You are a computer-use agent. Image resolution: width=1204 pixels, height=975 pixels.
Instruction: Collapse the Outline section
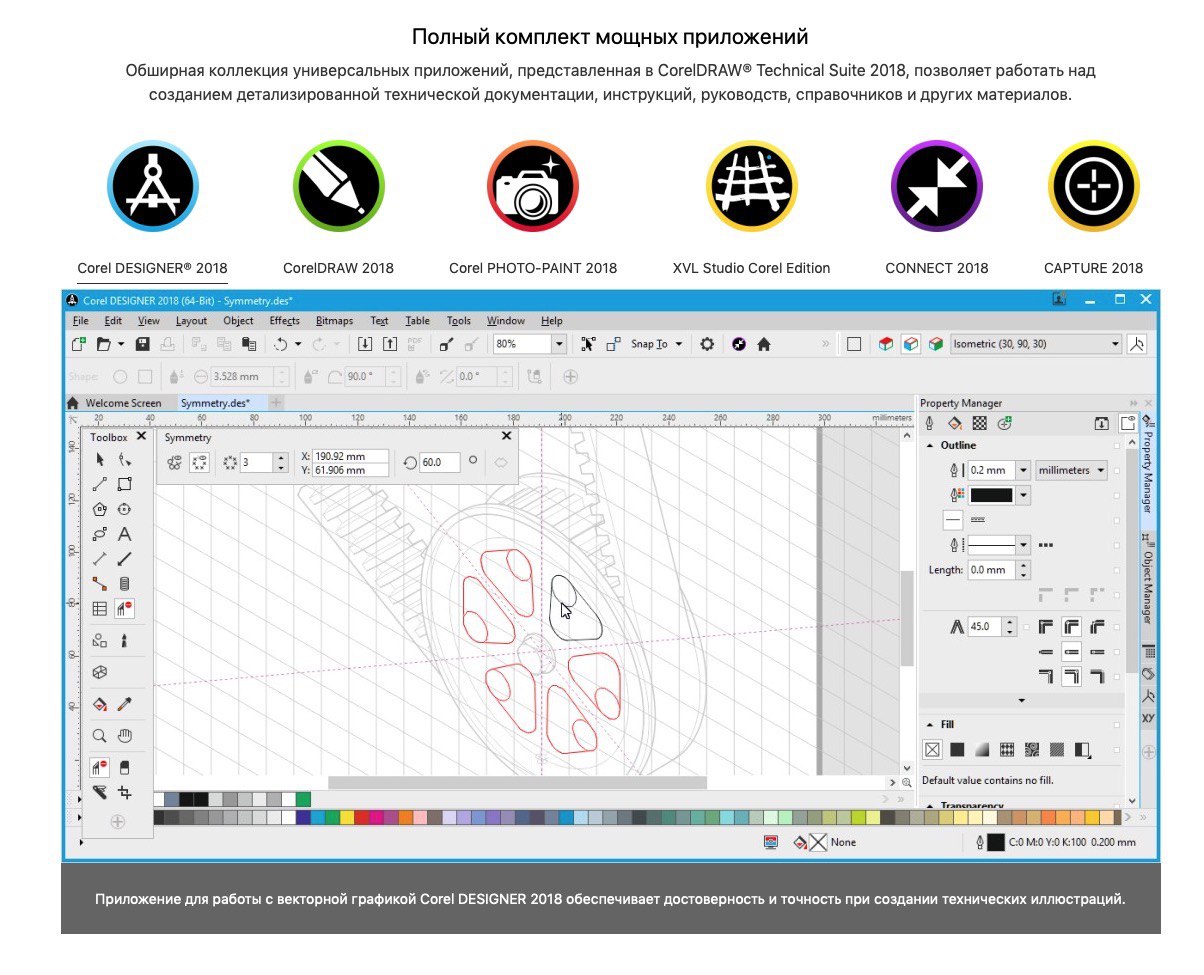click(x=929, y=446)
